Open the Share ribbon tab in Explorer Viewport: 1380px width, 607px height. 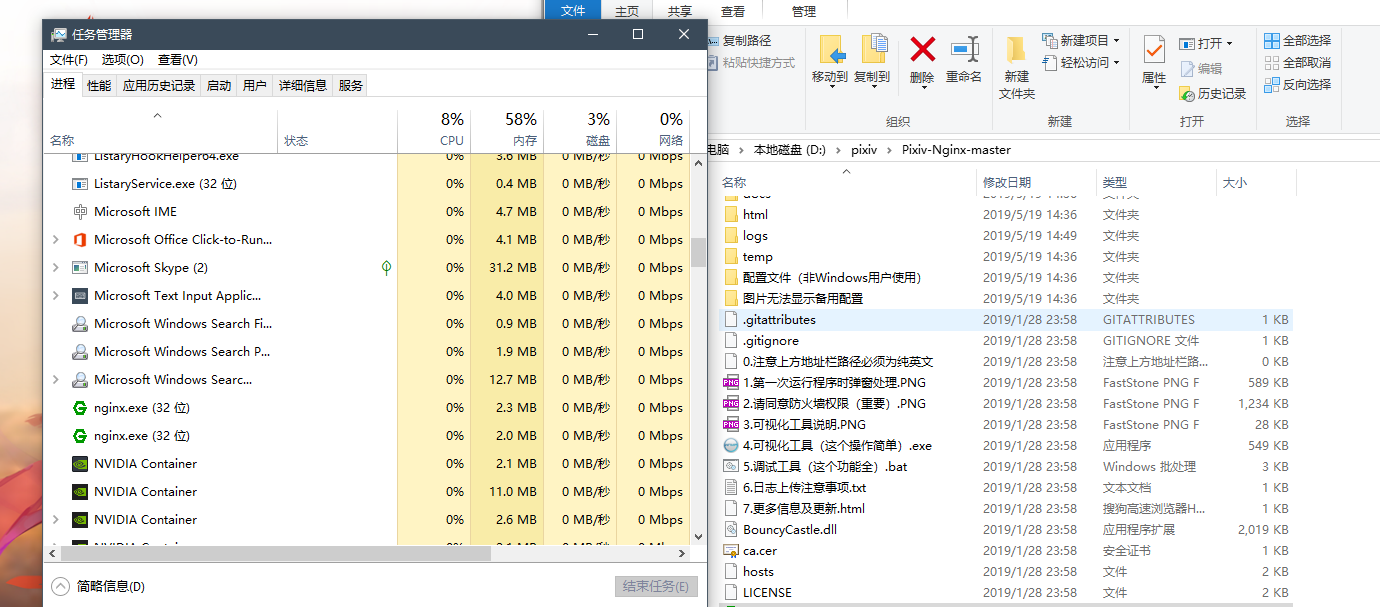(680, 11)
